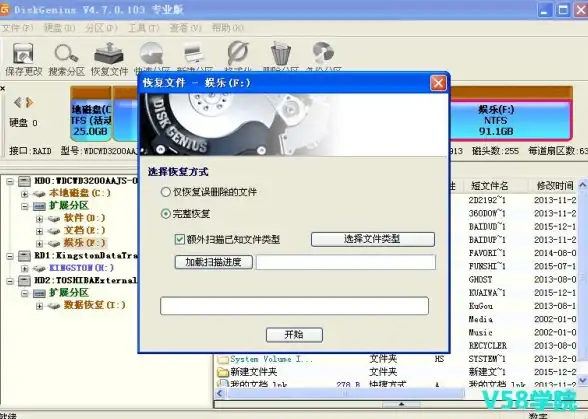Screen dimensions: 588x419
Task: Click the 开始 button to start recovery
Action: pyautogui.click(x=294, y=335)
